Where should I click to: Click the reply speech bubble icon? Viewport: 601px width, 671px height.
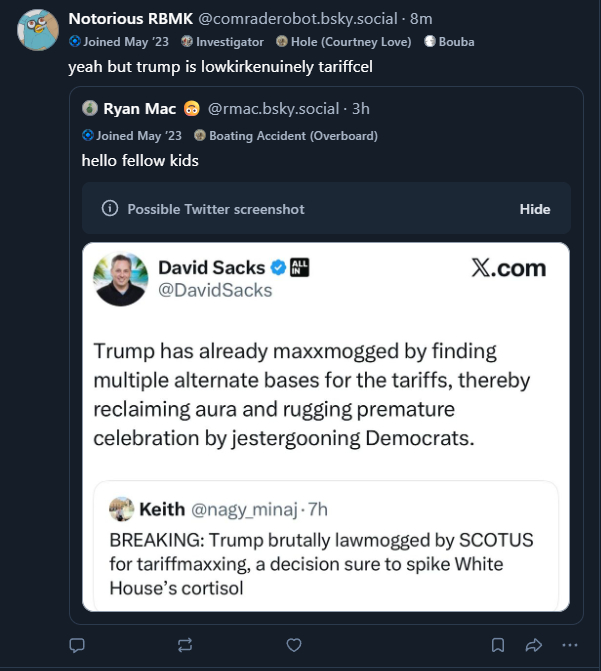(x=77, y=644)
